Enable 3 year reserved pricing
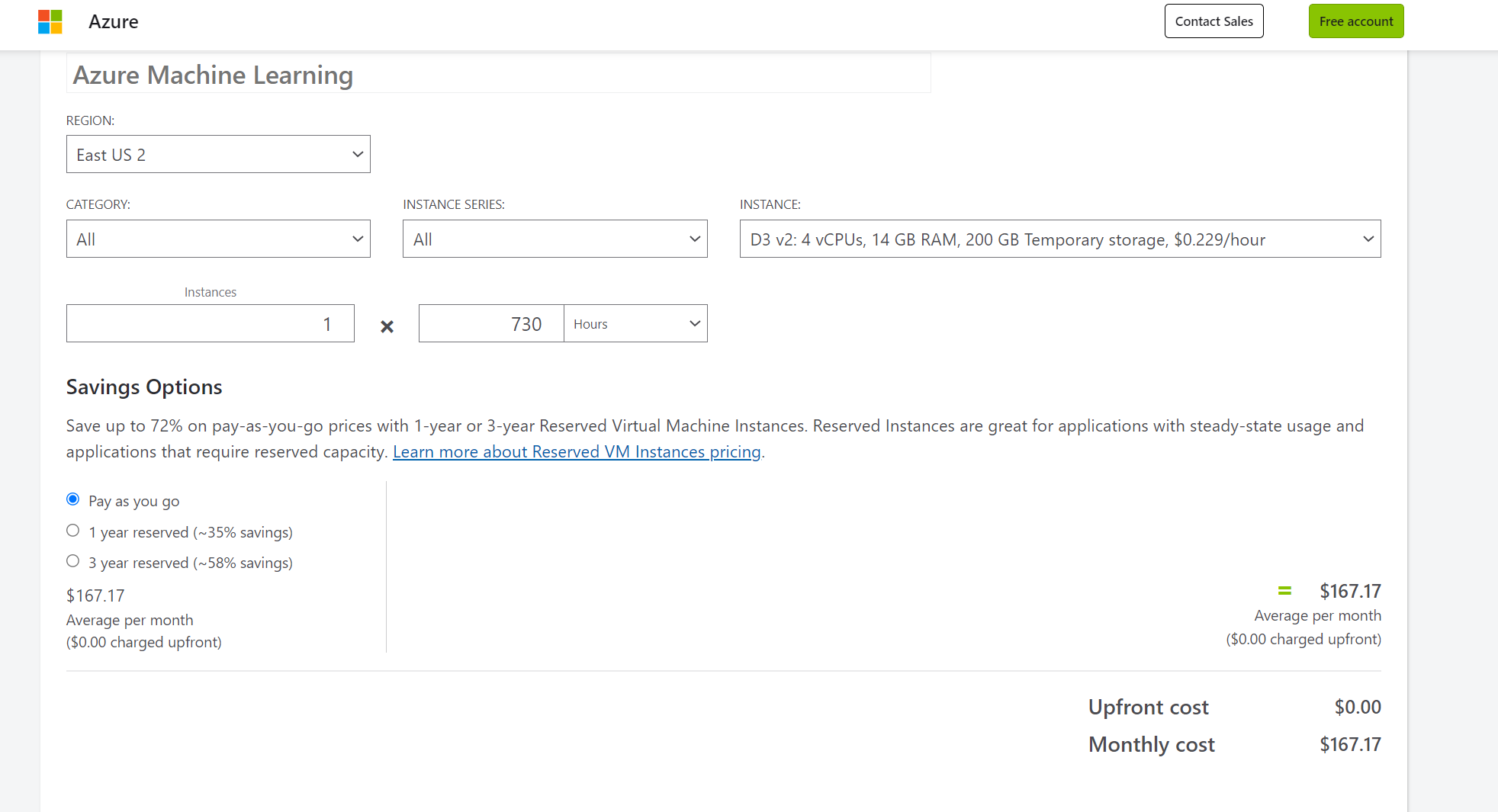The image size is (1498, 812). click(72, 560)
